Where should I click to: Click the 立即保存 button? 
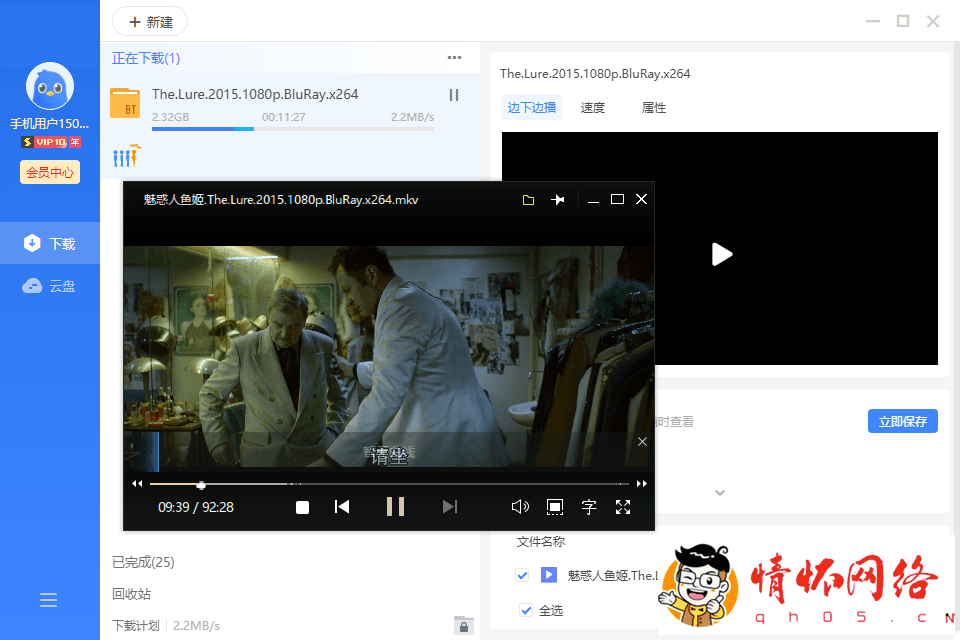coord(902,421)
